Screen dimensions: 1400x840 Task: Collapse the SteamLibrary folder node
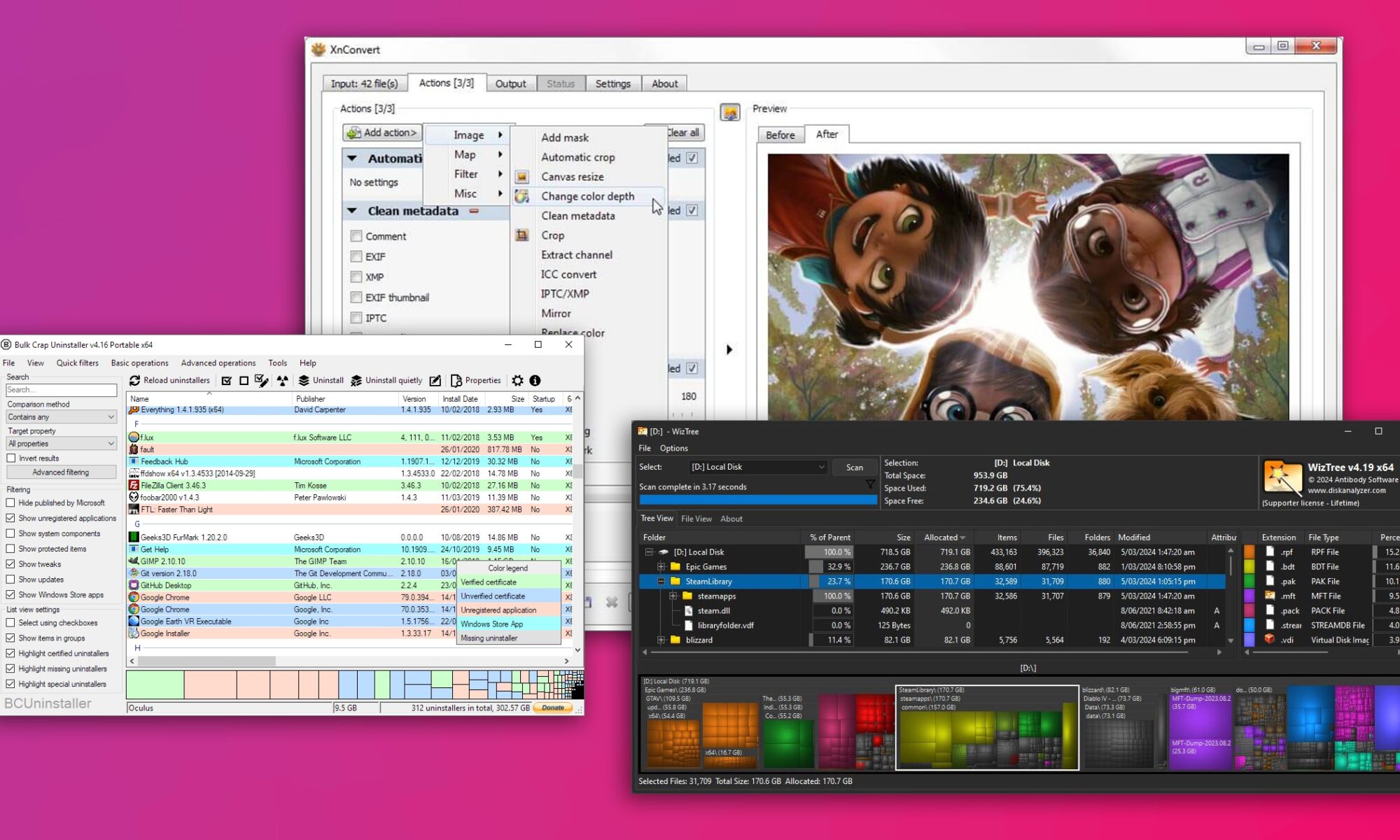click(x=661, y=582)
